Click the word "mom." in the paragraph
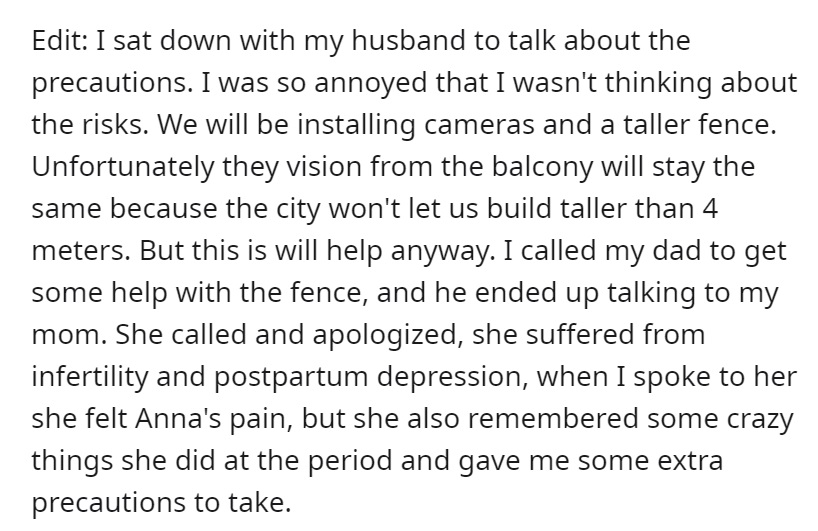818x531 pixels. click(69, 335)
